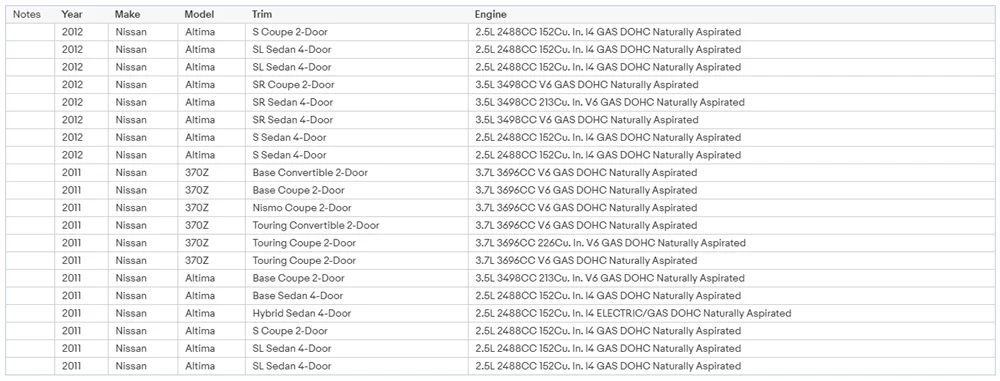1000x381 pixels.
Task: Click the Notes column header
Action: click(30, 15)
